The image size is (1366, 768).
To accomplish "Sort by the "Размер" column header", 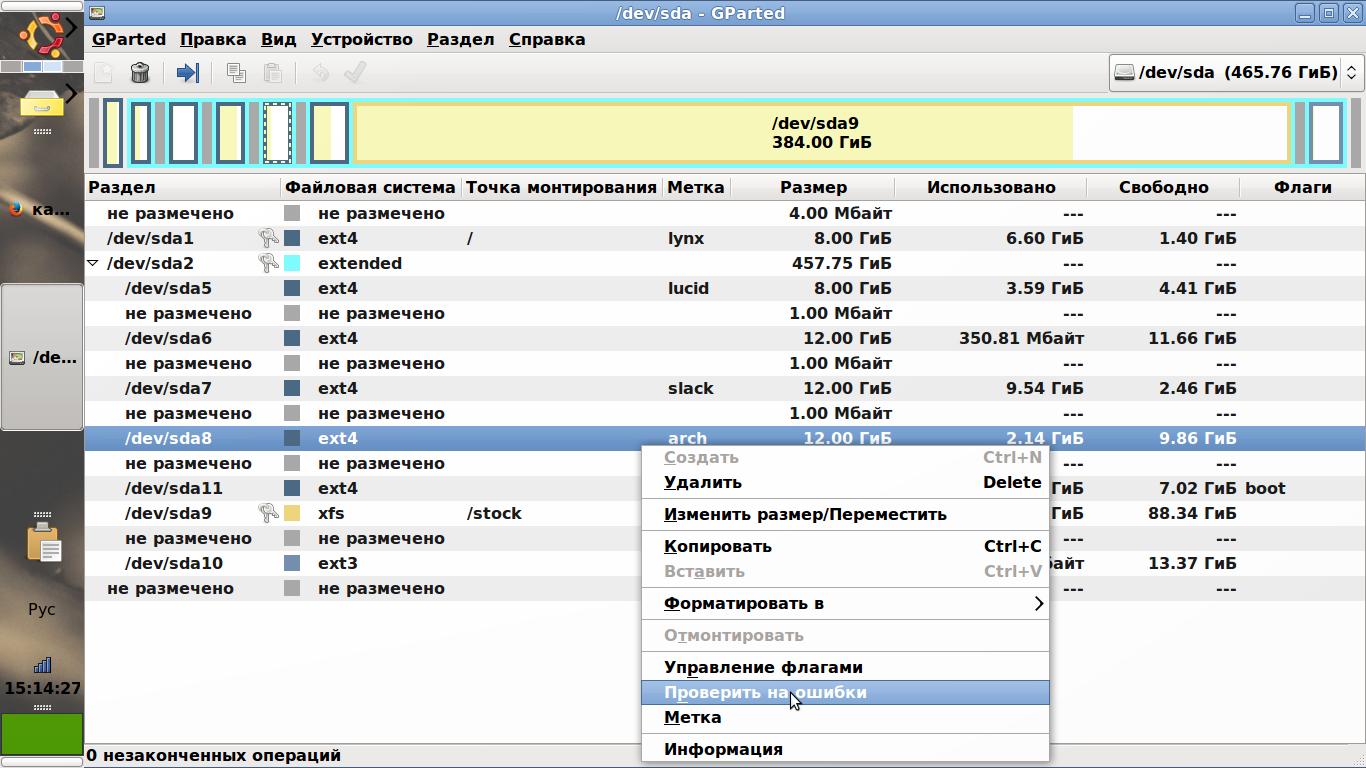I will 813,187.
